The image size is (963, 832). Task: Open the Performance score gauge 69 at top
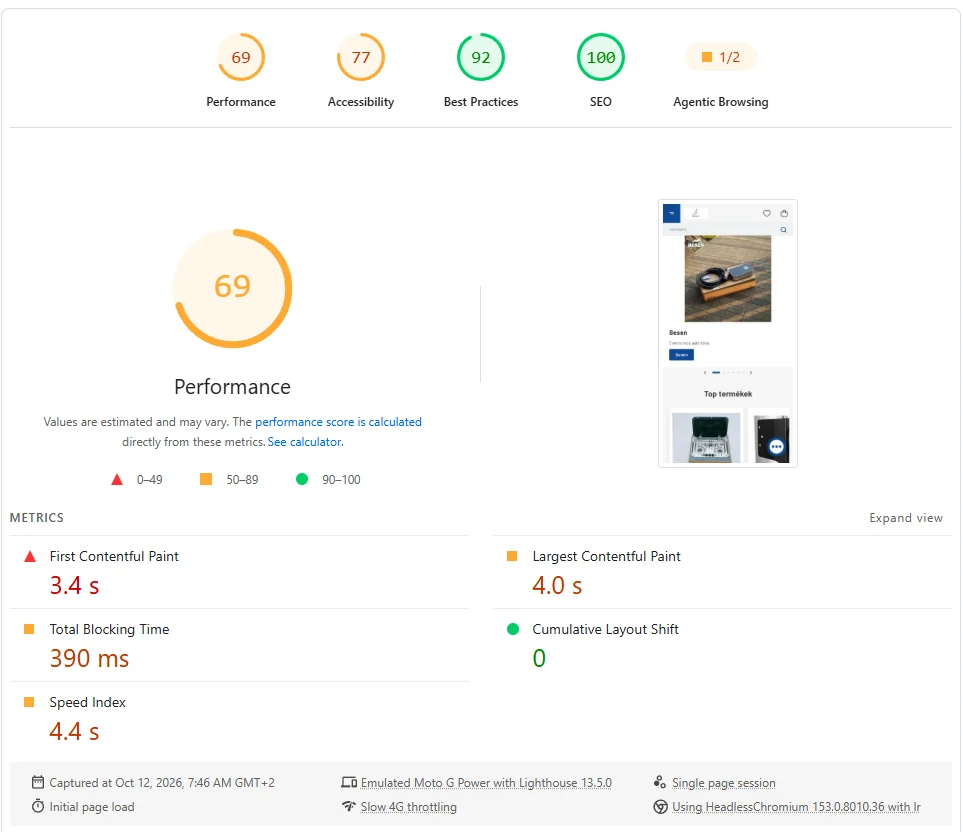click(241, 57)
